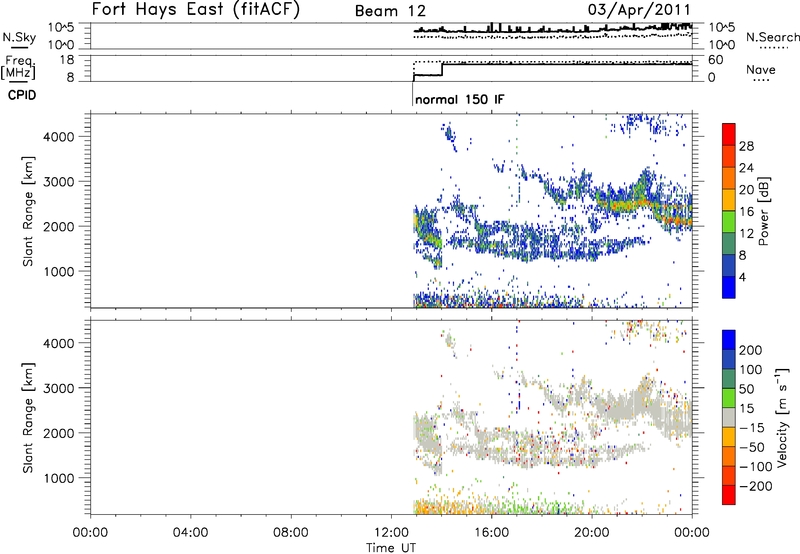The height and width of the screenshot is (554, 800).
Task: Click the Slant Range label of power panel
Action: 28,211
